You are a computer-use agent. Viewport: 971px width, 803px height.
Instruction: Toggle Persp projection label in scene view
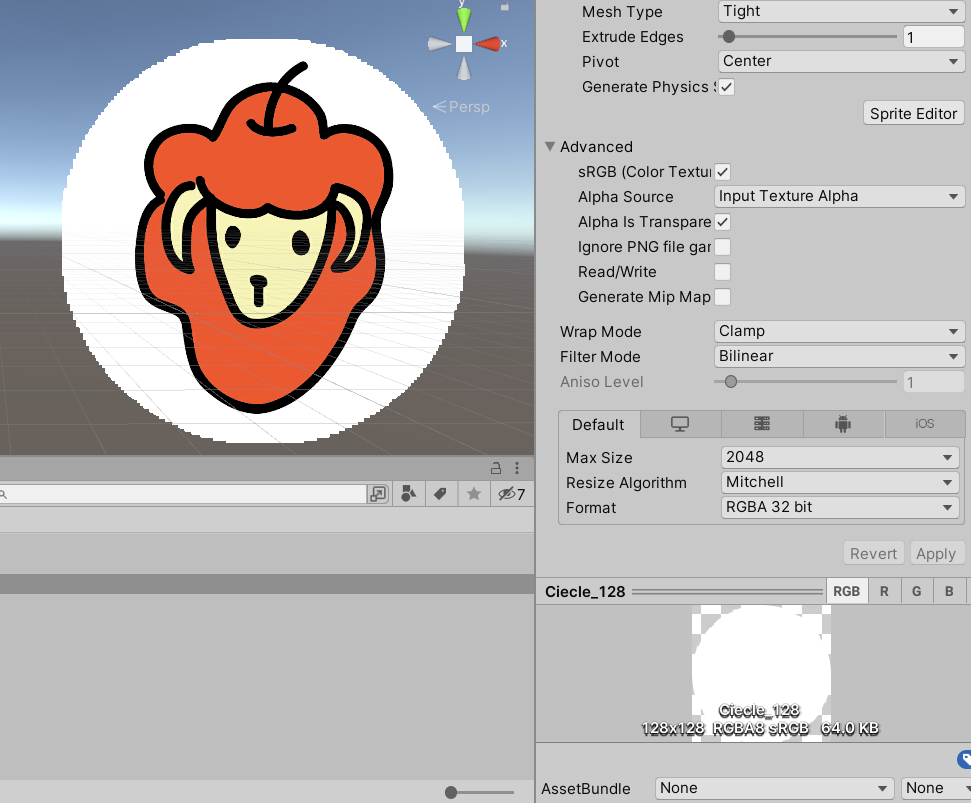tap(461, 107)
